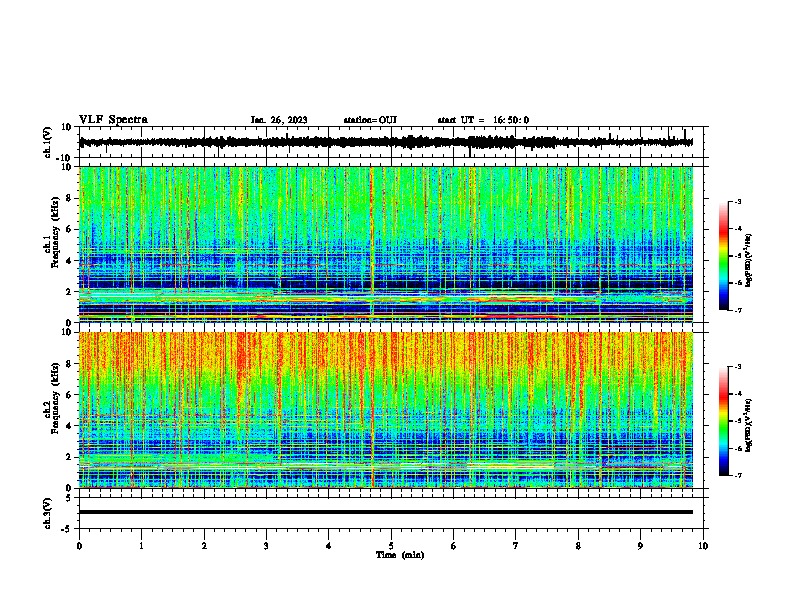Click the 2 minute tick label
This screenshot has width=792, height=612.
point(204,546)
